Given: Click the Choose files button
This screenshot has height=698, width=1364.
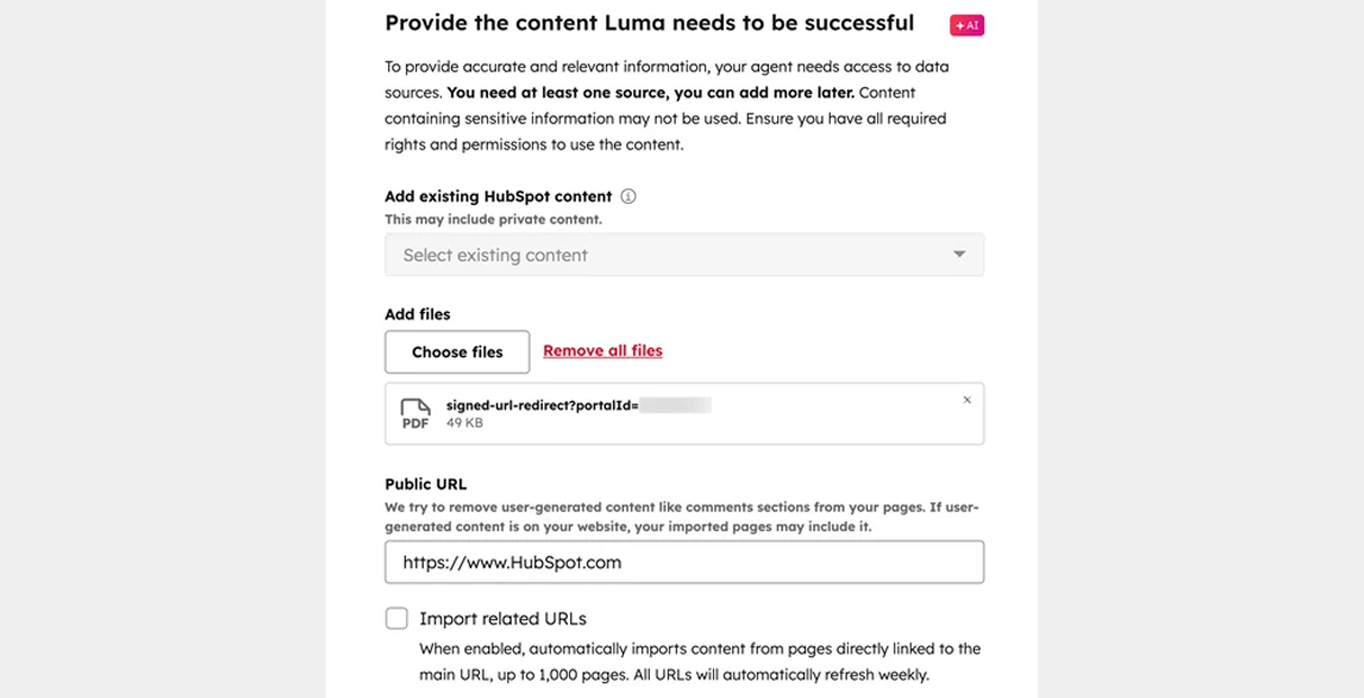Looking at the screenshot, I should 456,352.
